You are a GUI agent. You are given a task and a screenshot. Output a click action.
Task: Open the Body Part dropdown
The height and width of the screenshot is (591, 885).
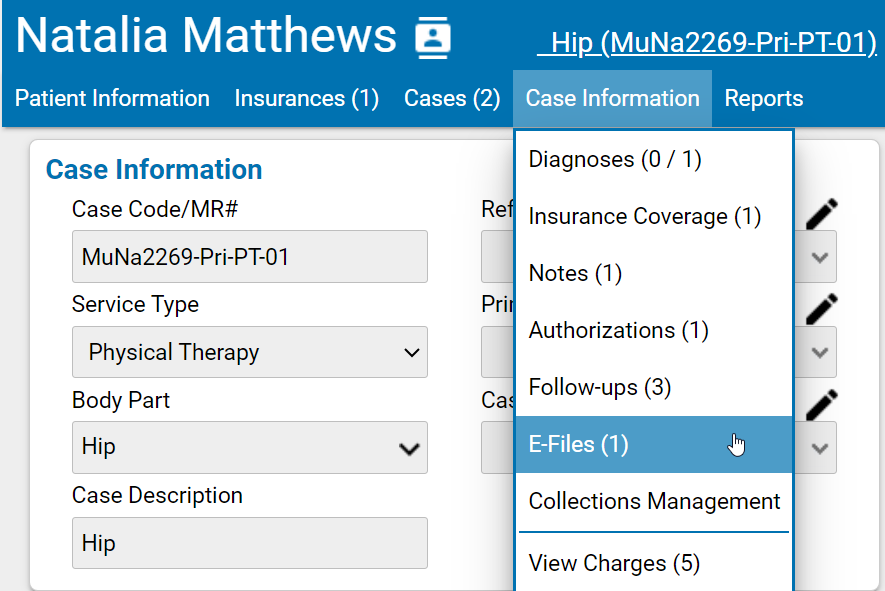point(249,448)
